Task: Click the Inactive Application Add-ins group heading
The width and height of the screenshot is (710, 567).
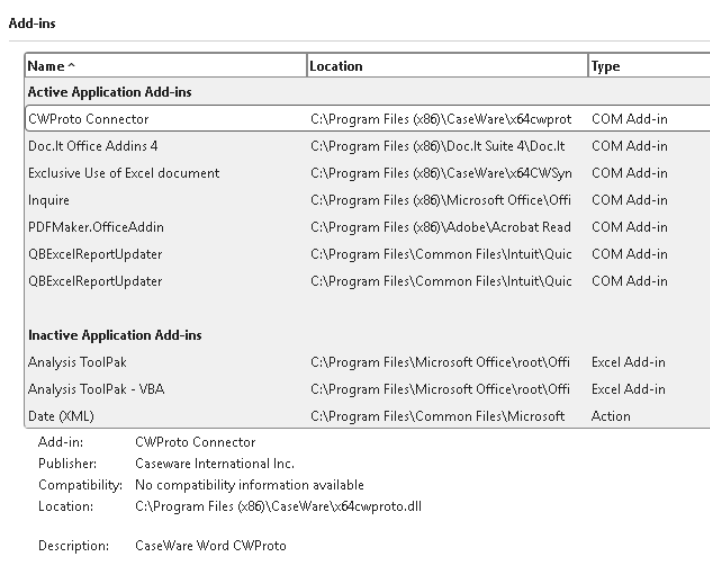Action: pos(115,335)
